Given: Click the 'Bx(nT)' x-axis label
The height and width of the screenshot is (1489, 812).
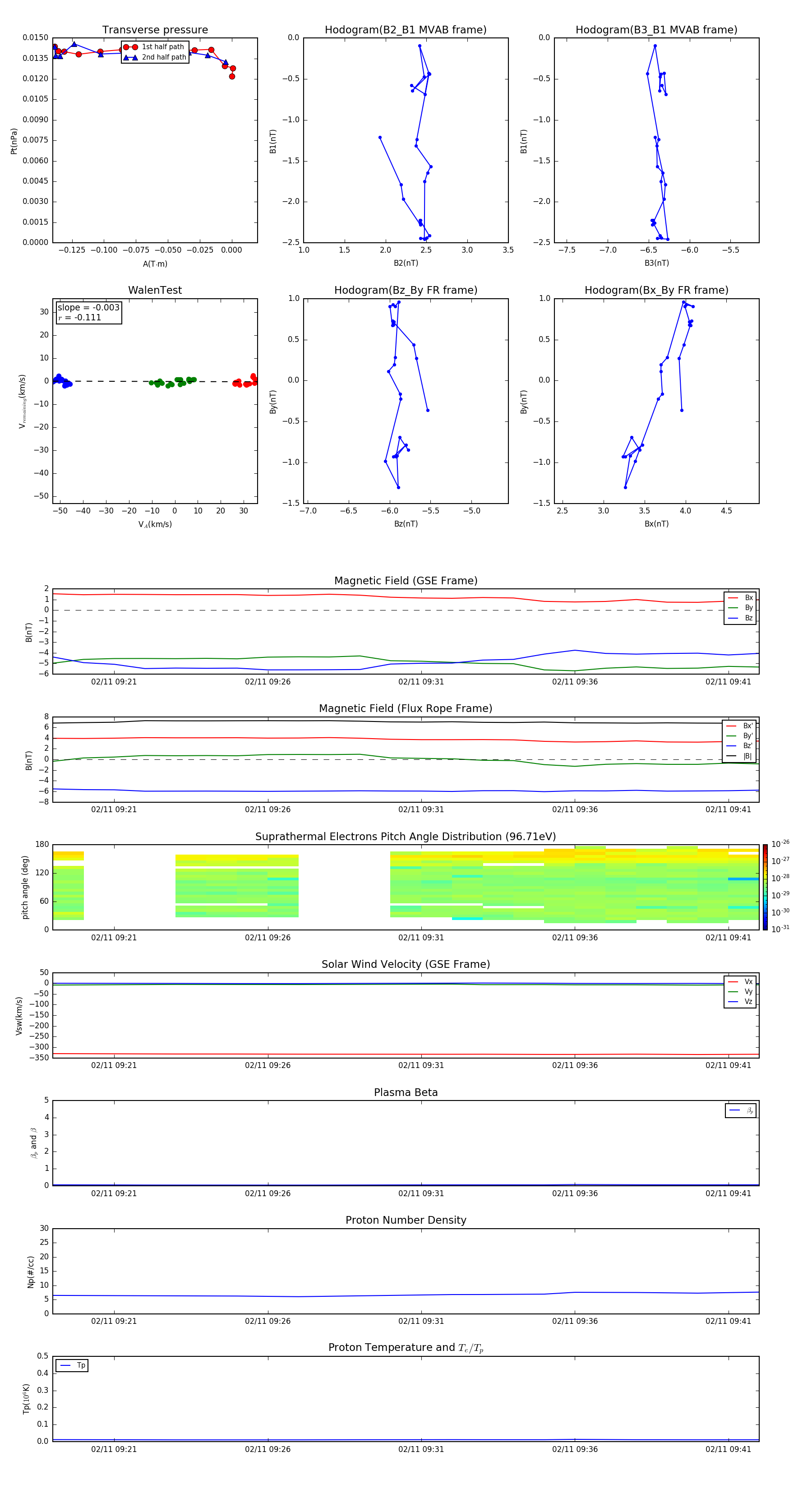Looking at the screenshot, I should pyautogui.click(x=656, y=524).
